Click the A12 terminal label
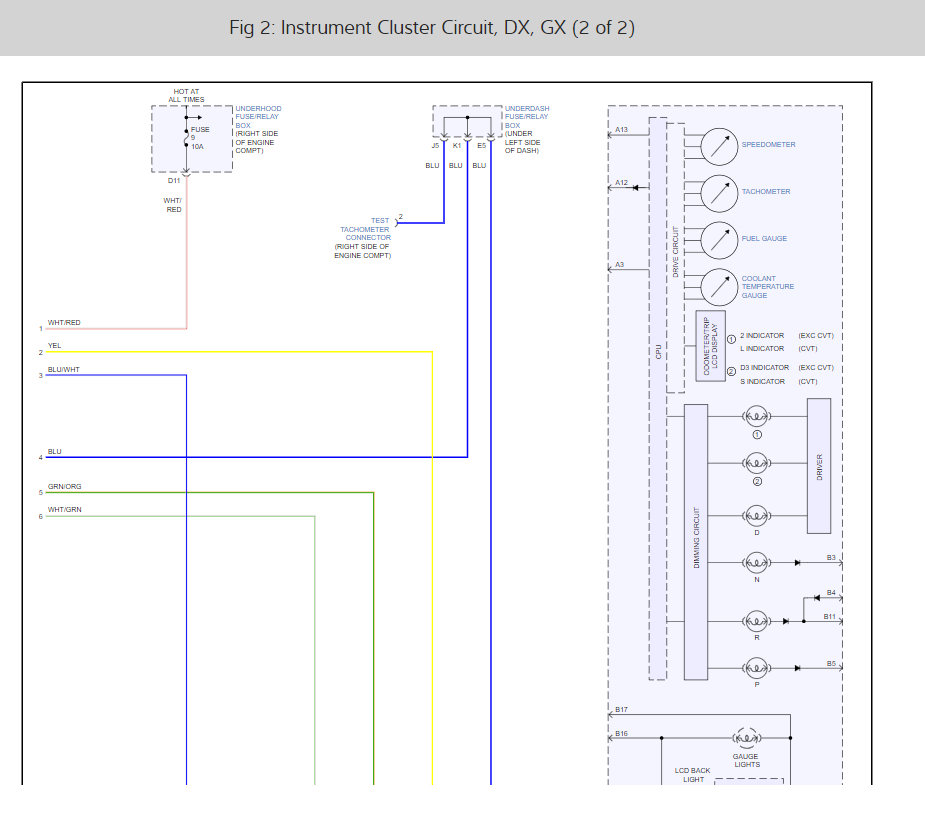Viewport: 925px width, 816px height. [x=622, y=183]
